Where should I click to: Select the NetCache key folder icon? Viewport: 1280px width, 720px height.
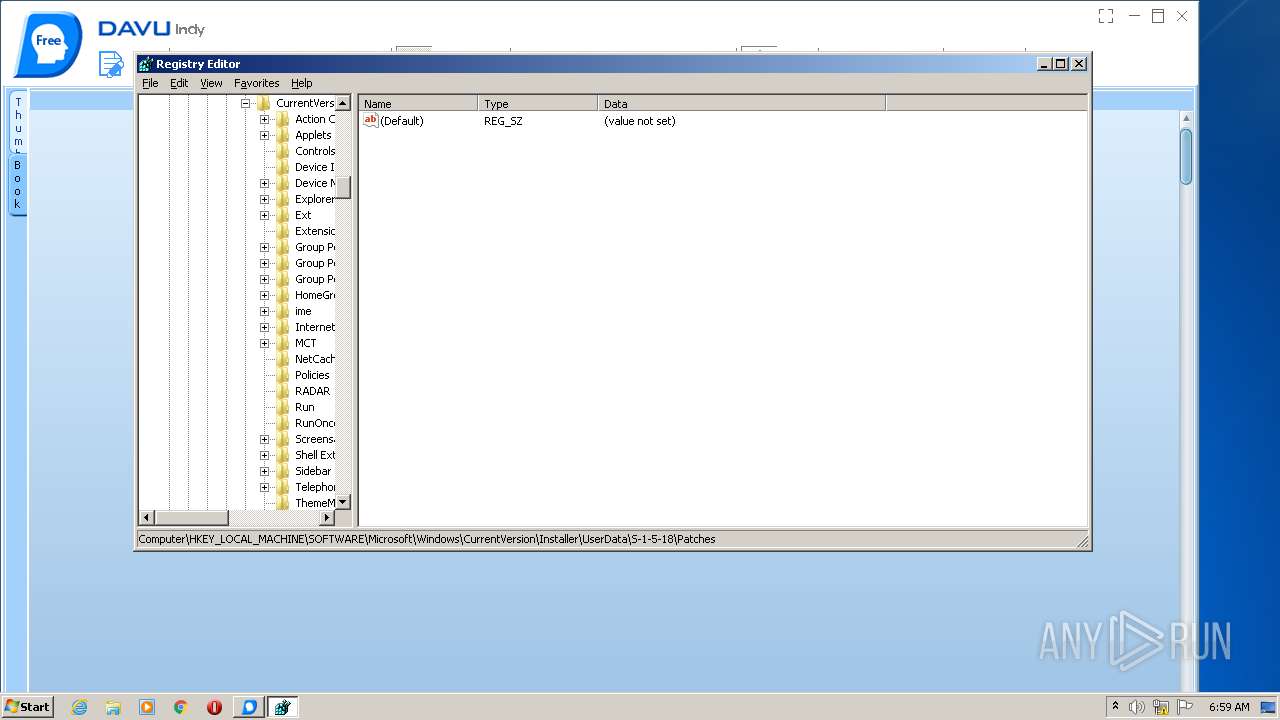283,359
